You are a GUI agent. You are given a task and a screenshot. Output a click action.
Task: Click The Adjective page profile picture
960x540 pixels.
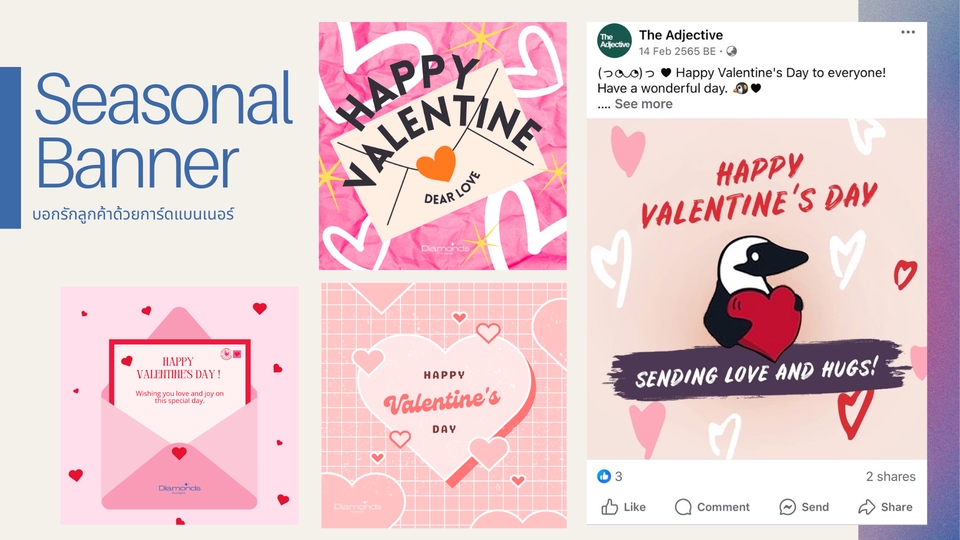(x=614, y=41)
